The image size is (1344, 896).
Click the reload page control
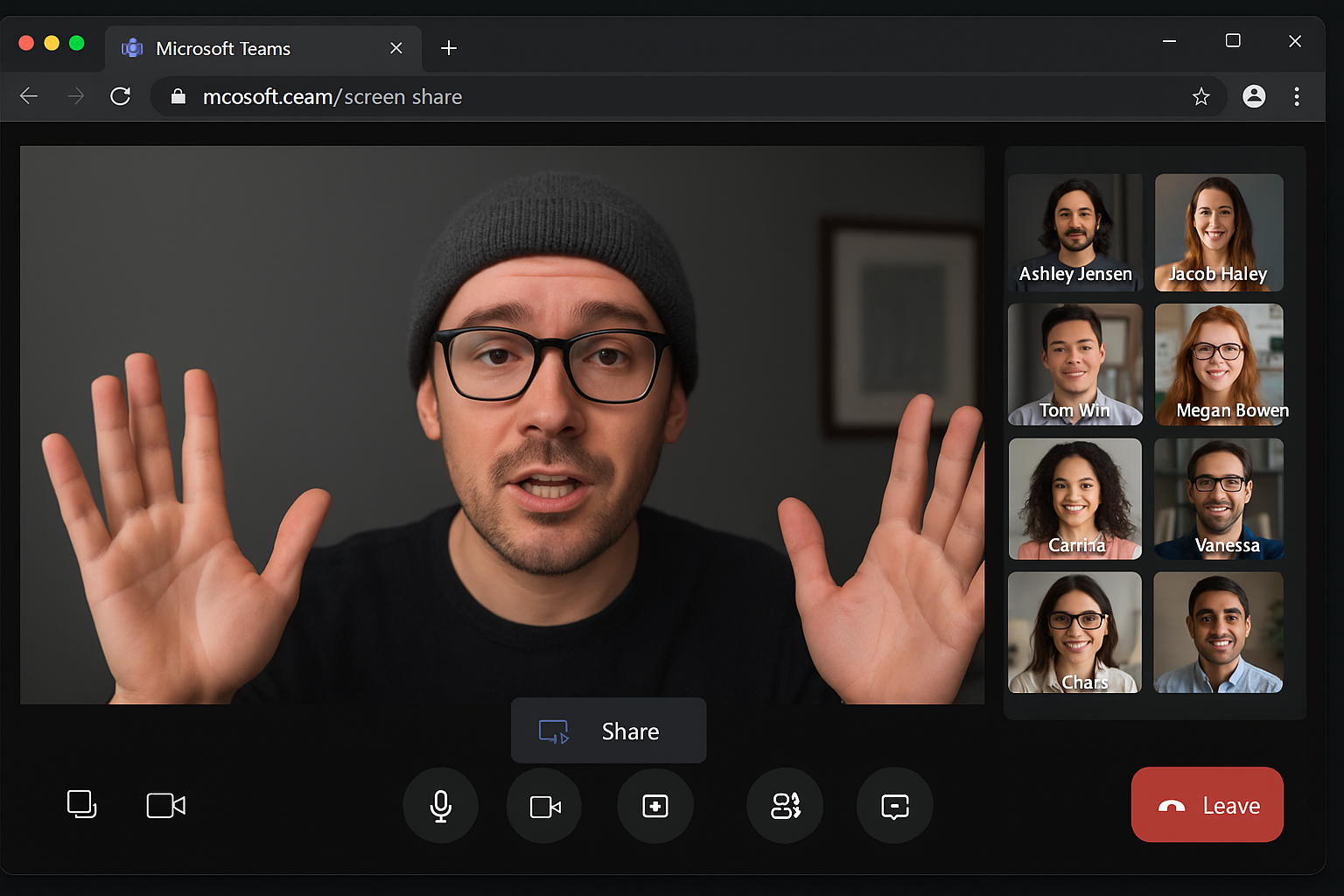pos(120,96)
